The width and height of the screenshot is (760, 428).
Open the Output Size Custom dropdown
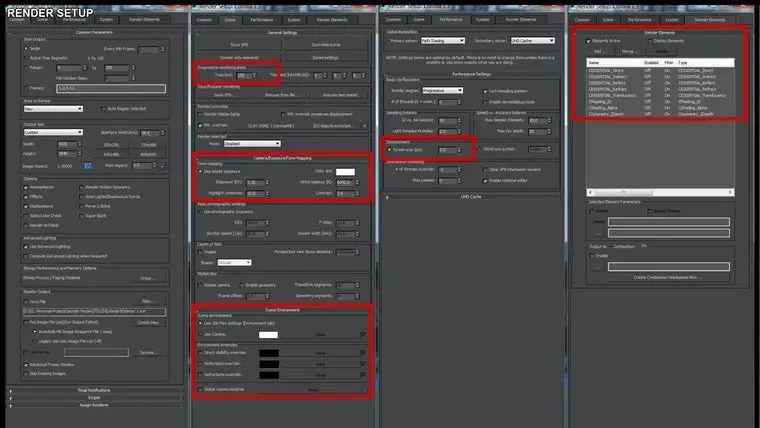[x=53, y=132]
